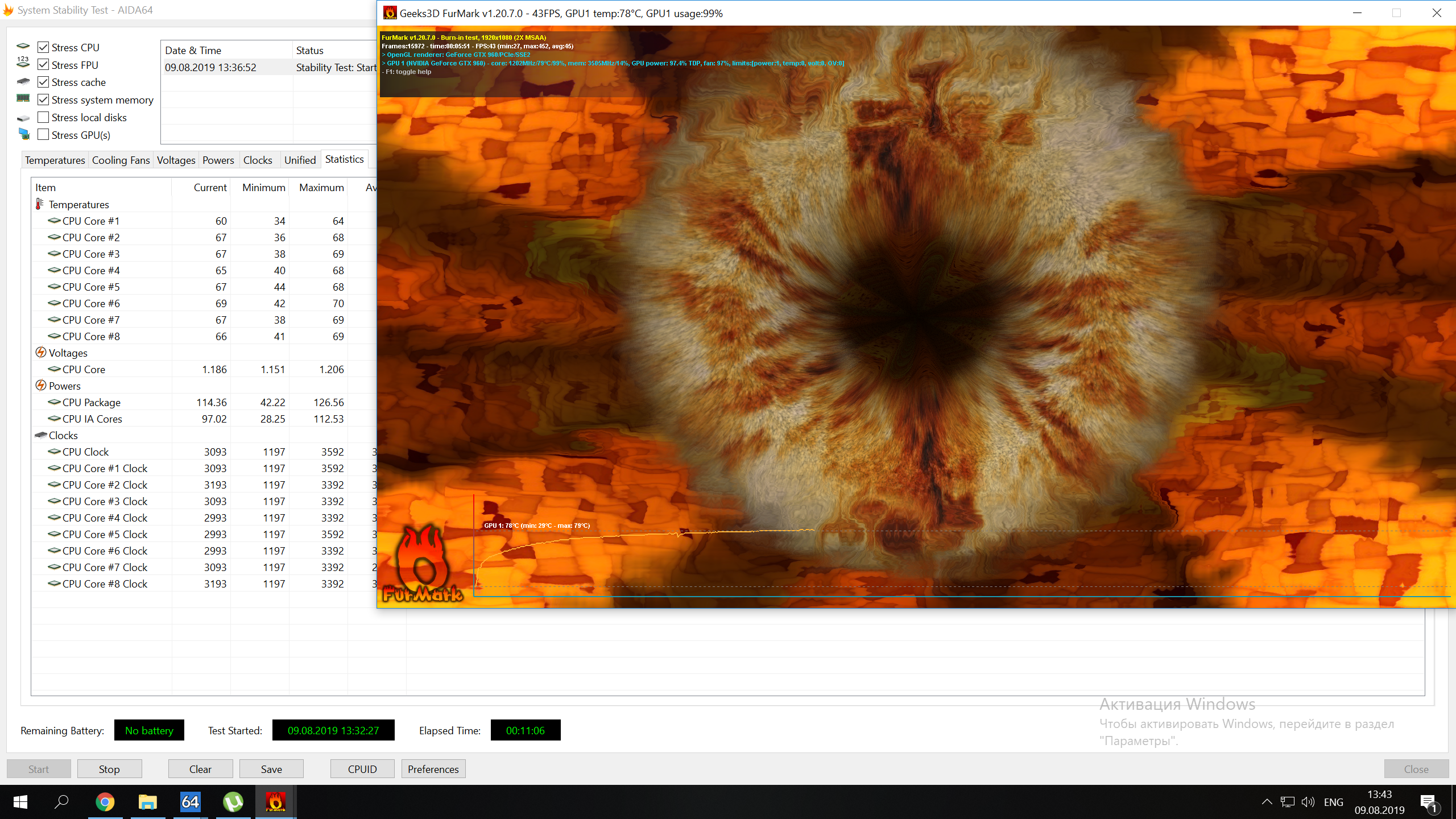This screenshot has width=1456, height=819.
Task: Collapse the Clocks group in the statistics list
Action: 63,435
